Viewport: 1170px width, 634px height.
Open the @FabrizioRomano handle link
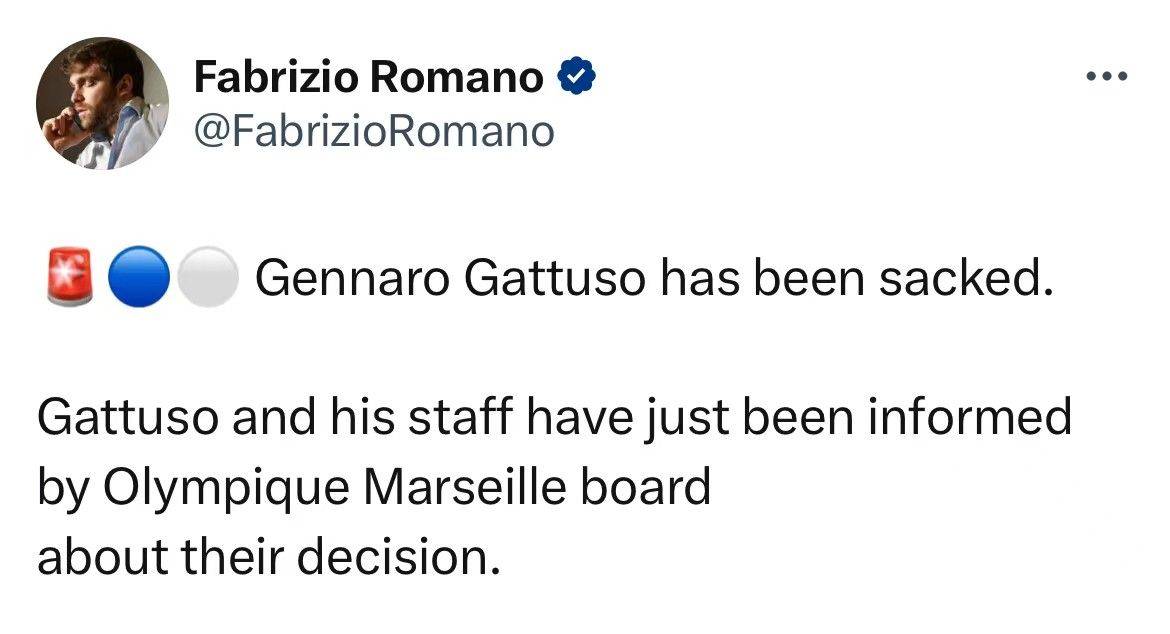point(372,130)
